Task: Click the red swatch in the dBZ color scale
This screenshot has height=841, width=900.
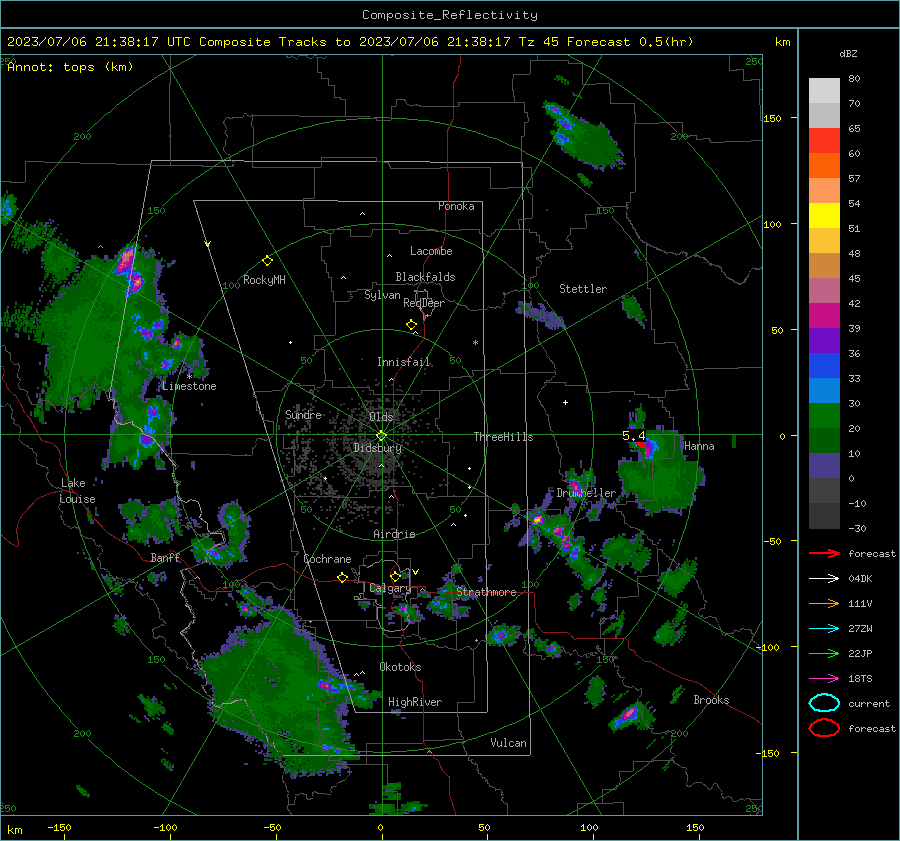Action: [824, 140]
